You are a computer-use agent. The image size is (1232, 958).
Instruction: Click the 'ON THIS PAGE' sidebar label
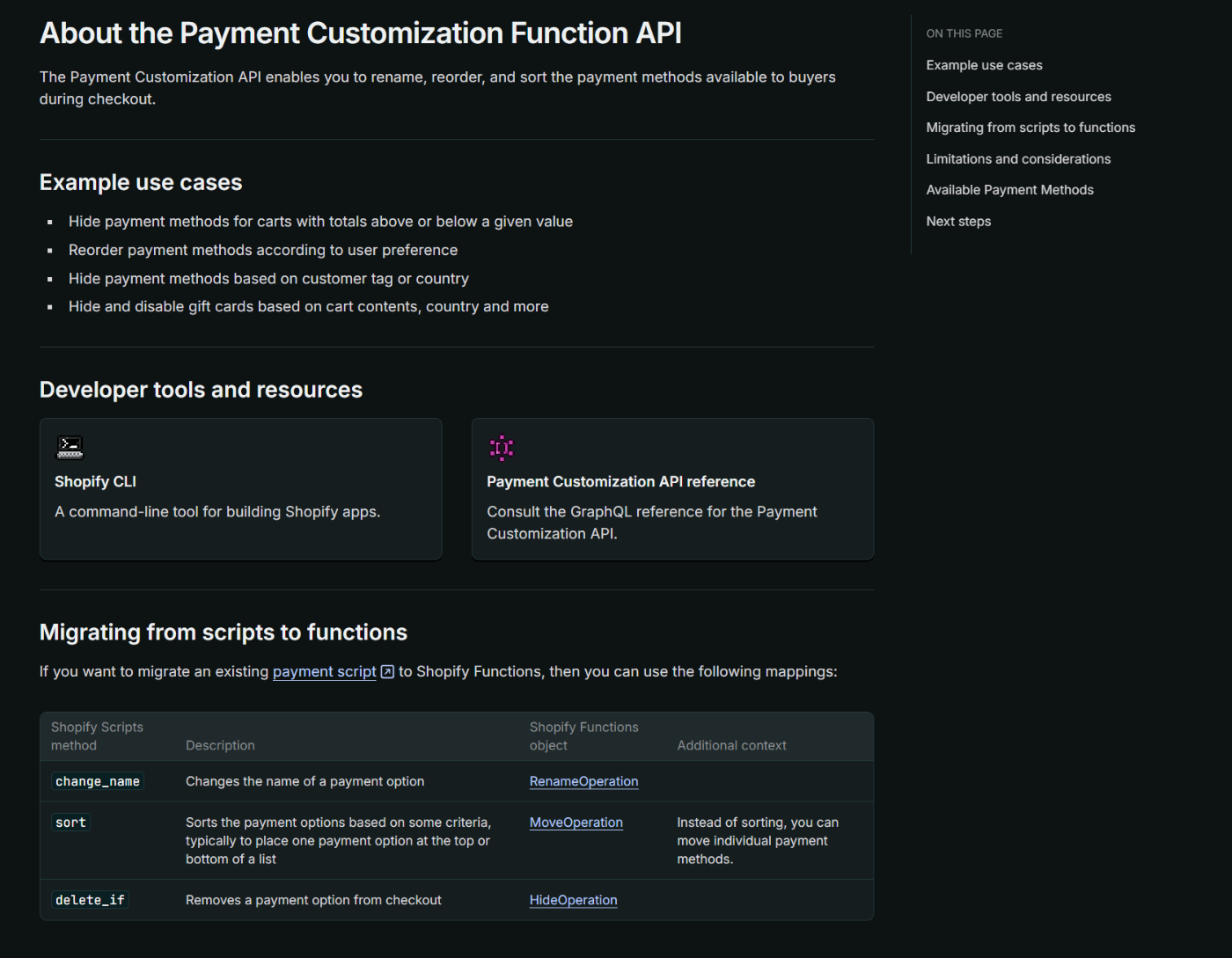tap(964, 33)
